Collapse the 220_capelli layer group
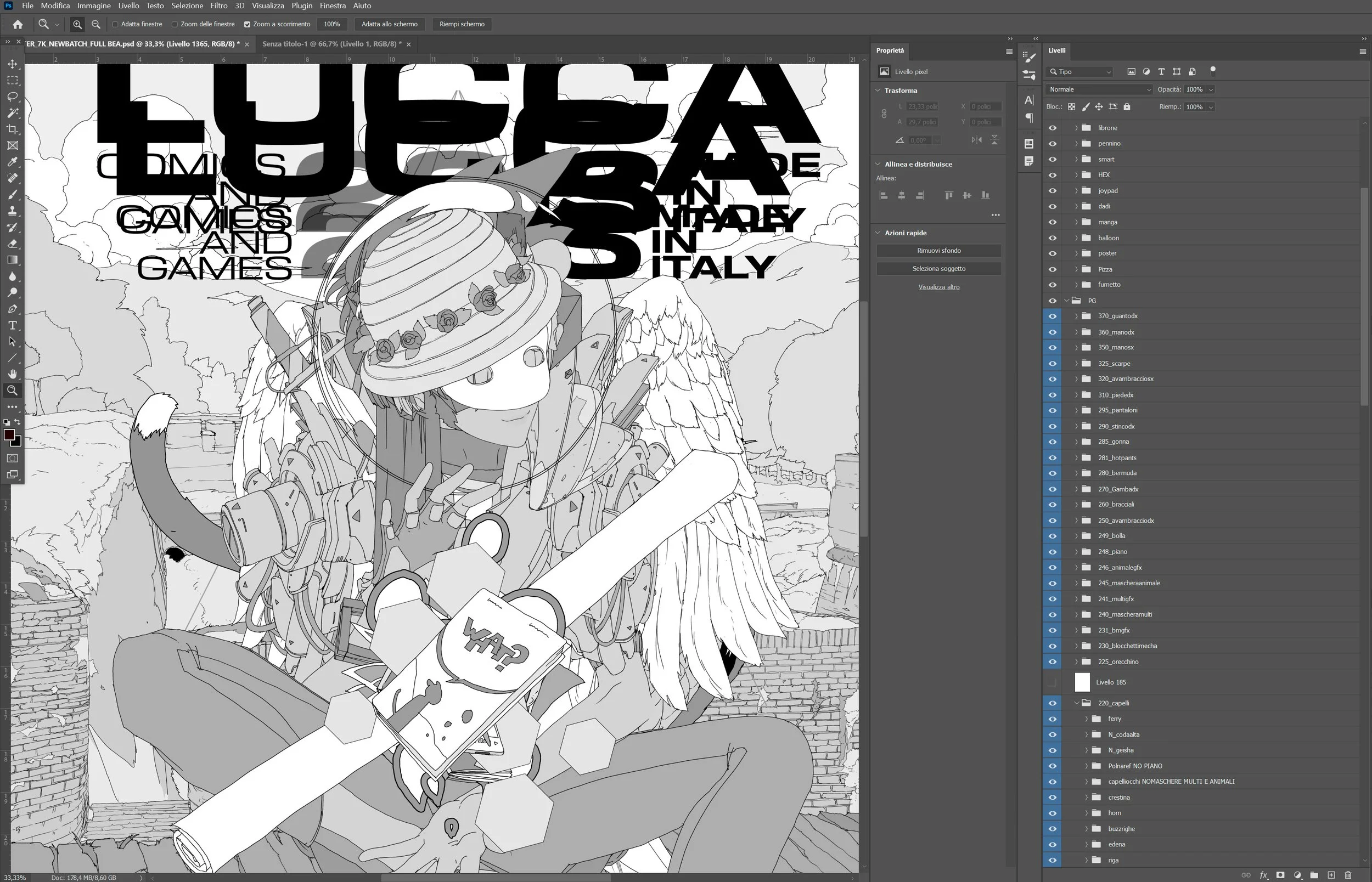Viewport: 1372px width, 882px height. point(1076,703)
